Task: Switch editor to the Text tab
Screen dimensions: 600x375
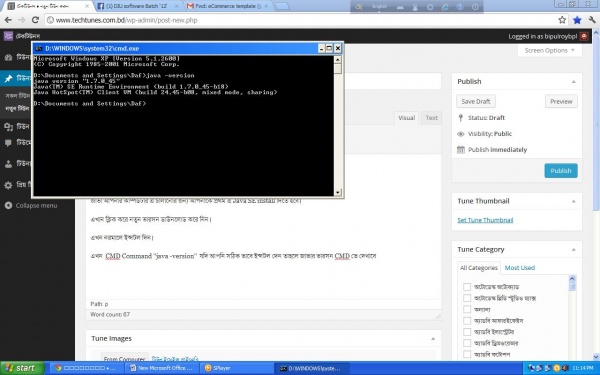Action: [431, 118]
